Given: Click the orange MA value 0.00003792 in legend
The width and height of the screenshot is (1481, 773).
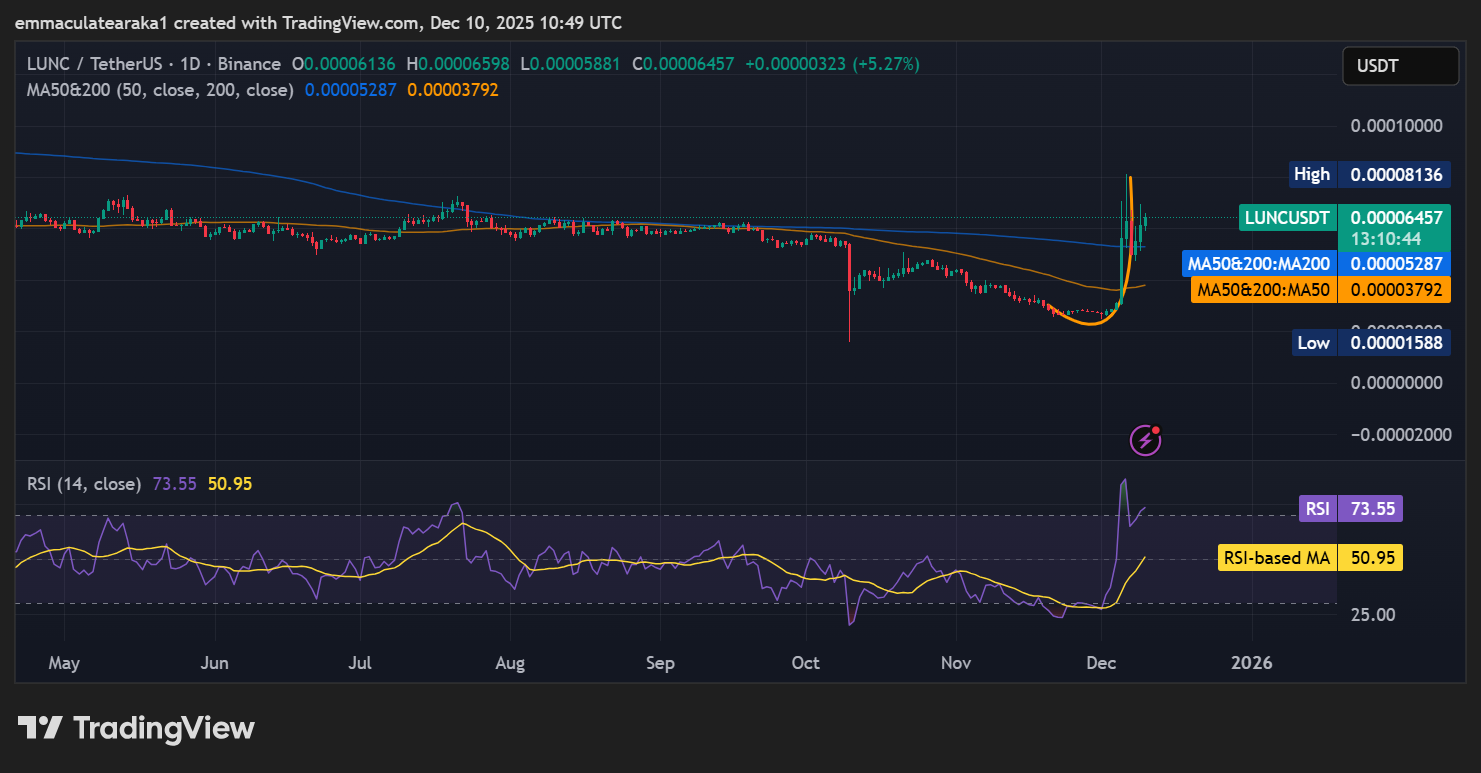Looking at the screenshot, I should 453,90.
